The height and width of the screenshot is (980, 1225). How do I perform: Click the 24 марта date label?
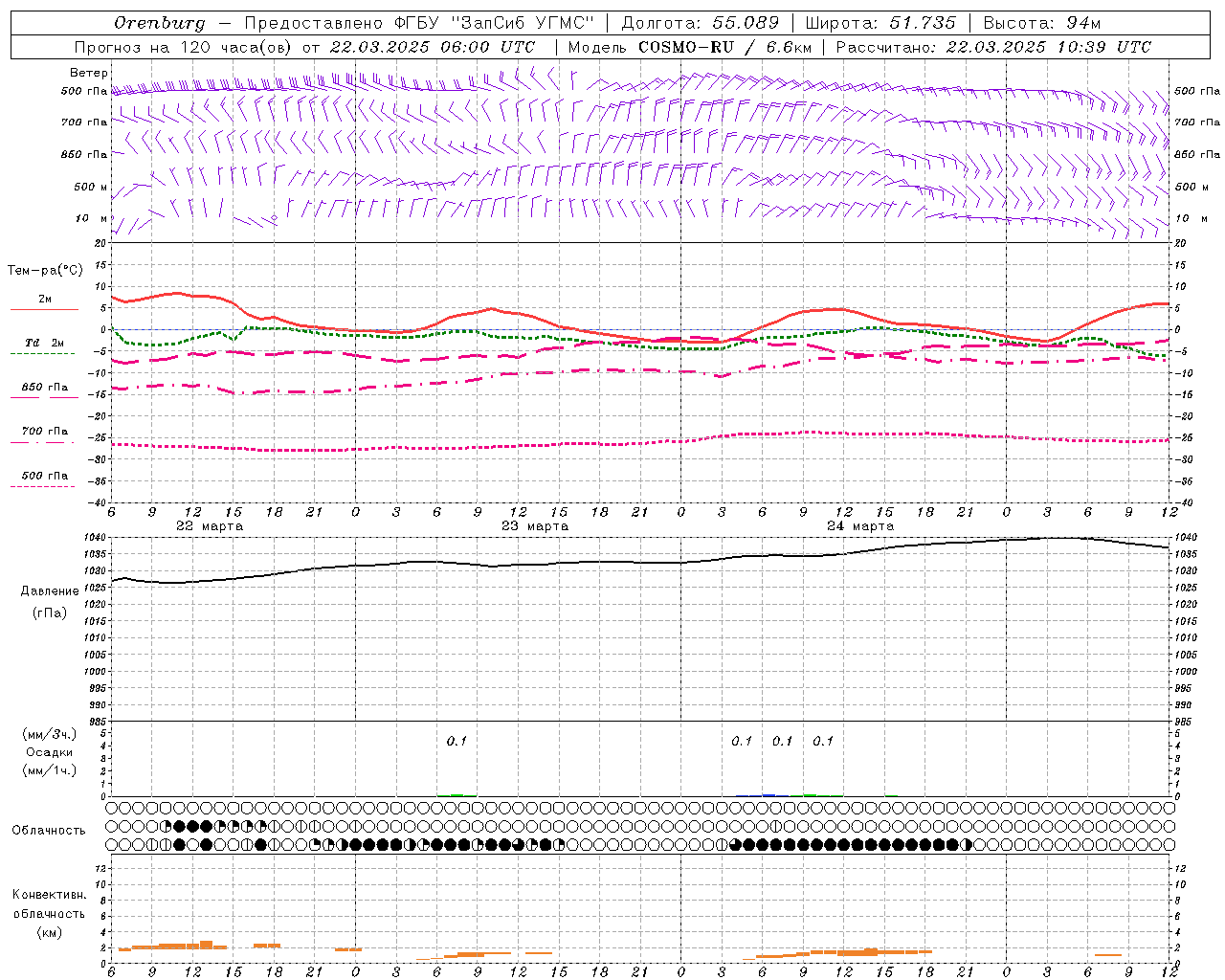(860, 526)
